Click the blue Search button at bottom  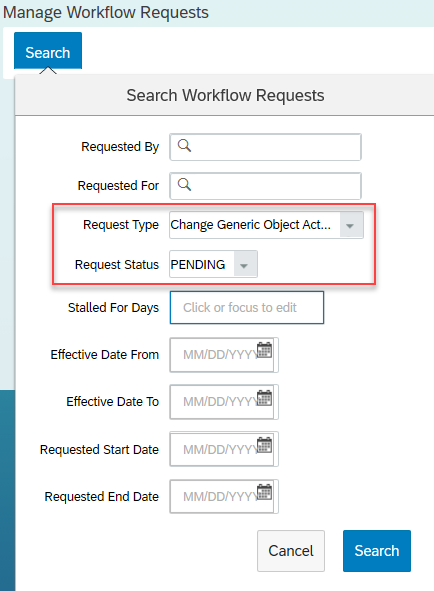coord(377,551)
